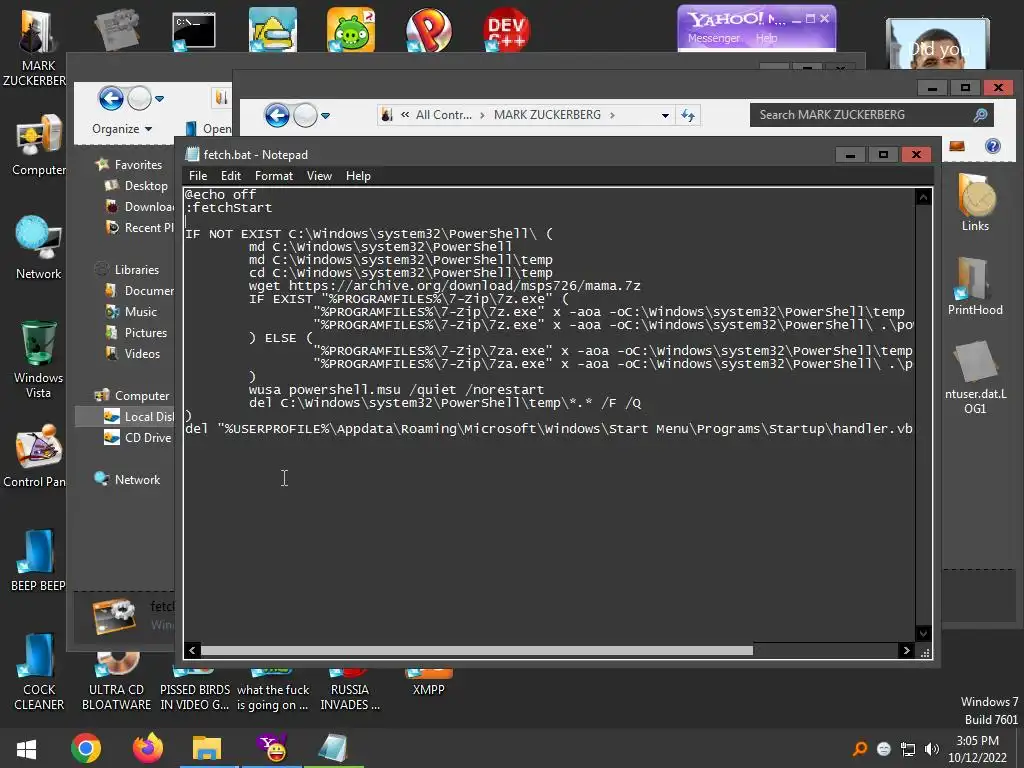Select Favorites in the navigation pane
The image size is (1024, 768).
pyautogui.click(x=138, y=165)
